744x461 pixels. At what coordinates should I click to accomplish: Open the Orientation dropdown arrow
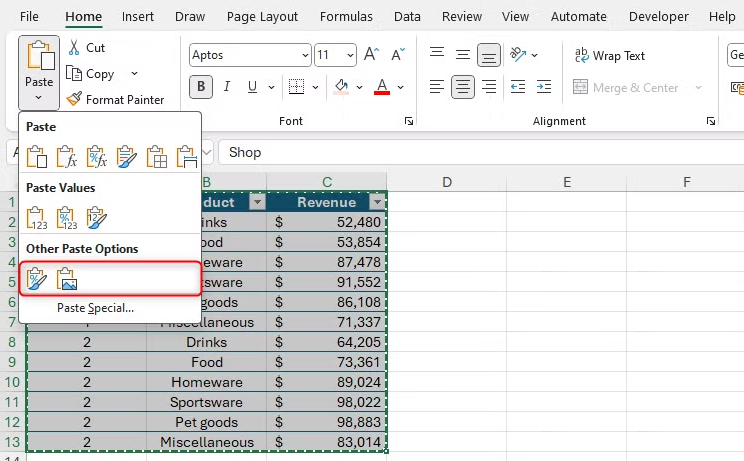coord(535,55)
